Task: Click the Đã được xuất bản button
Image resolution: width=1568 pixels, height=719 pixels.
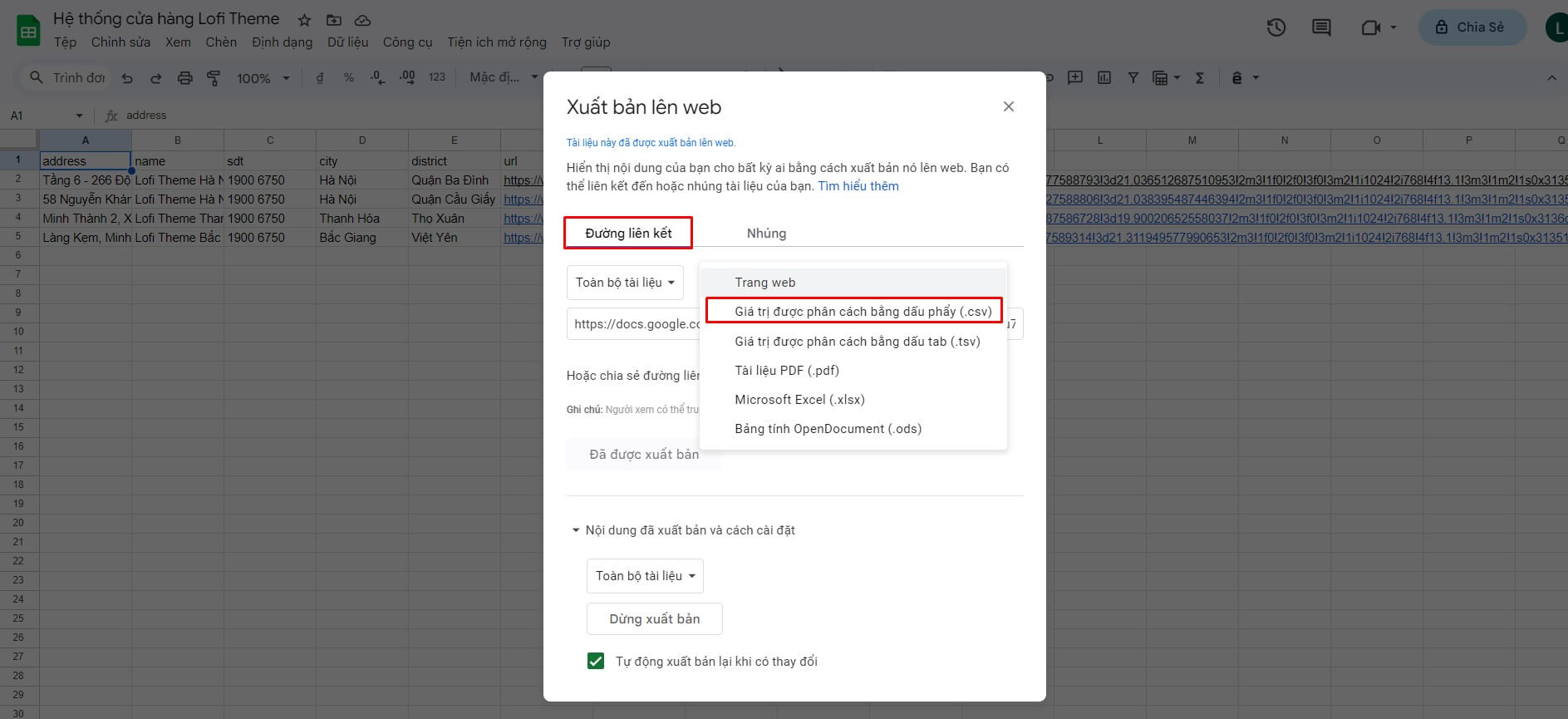Action: tap(644, 455)
